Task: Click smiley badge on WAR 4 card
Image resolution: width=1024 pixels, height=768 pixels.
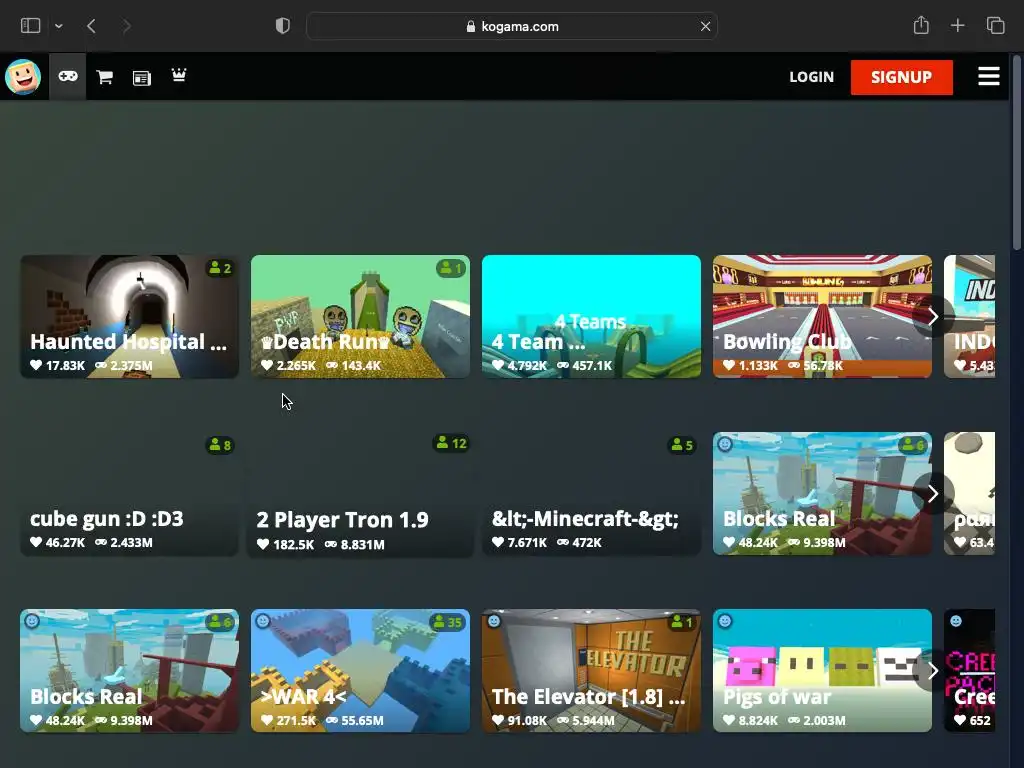Action: point(263,621)
